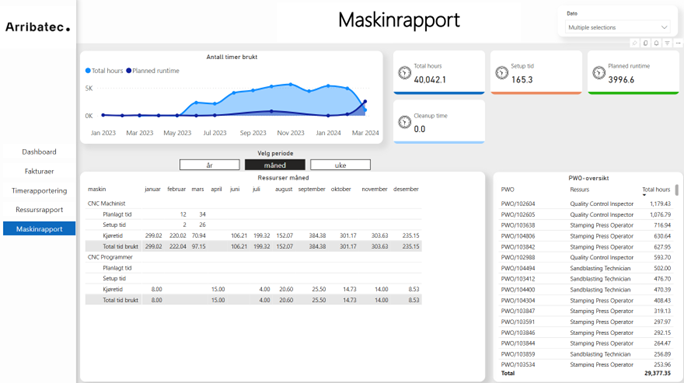Click the Total hours card value 40,042.1

tap(430, 80)
